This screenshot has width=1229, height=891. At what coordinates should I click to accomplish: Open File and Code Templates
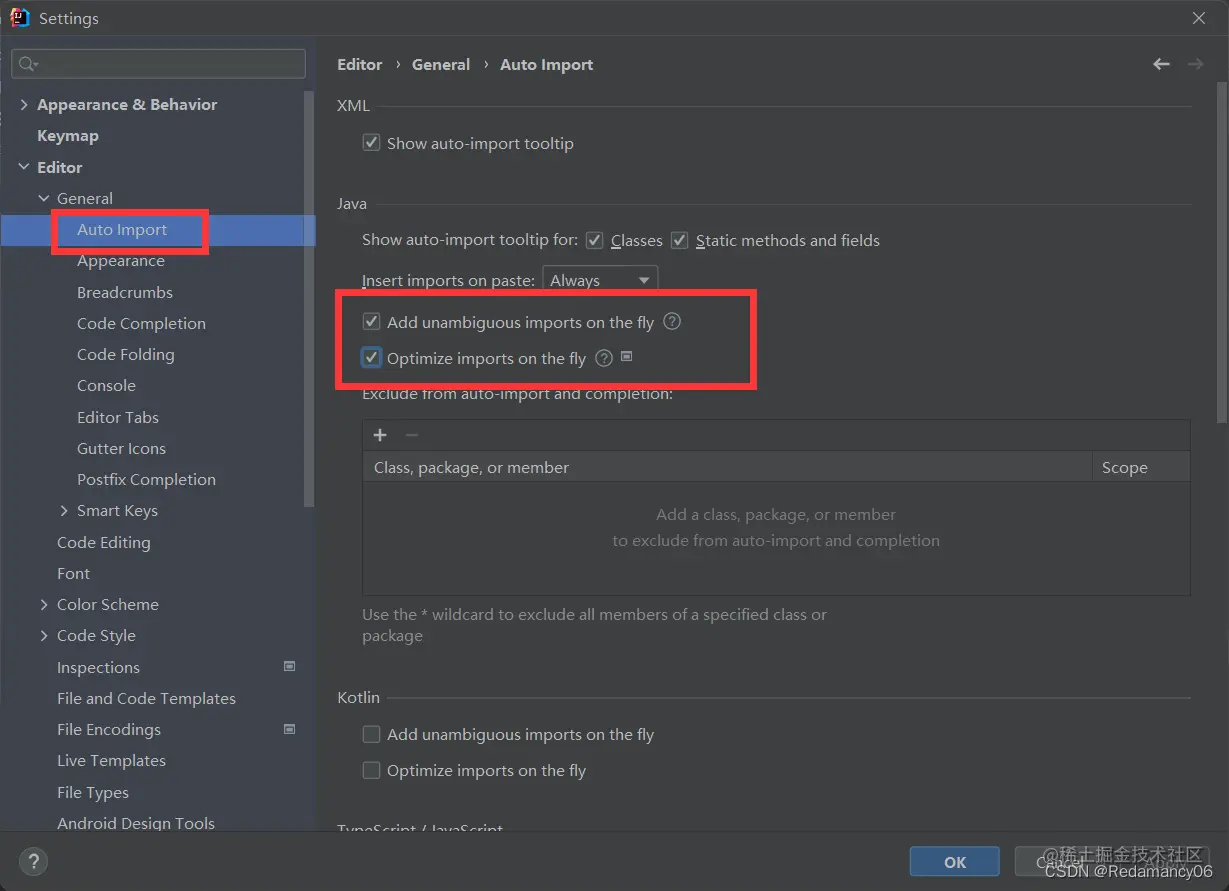146,698
